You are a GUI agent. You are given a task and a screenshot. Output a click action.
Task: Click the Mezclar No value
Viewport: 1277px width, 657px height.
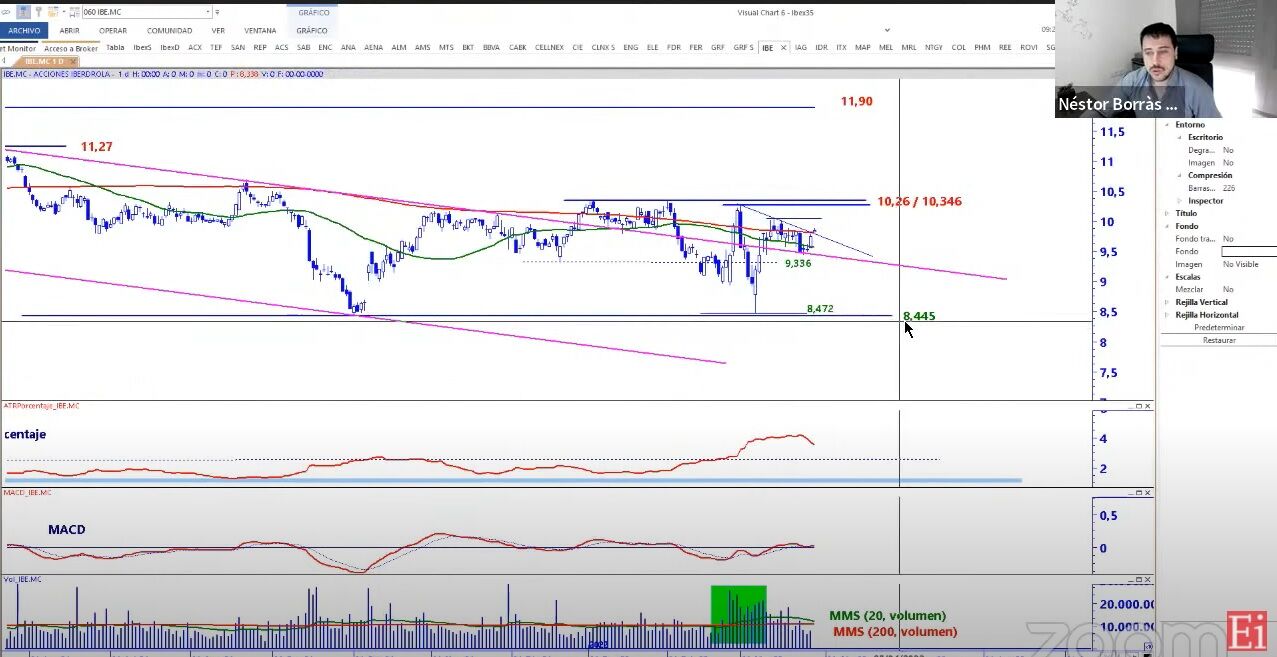[x=1228, y=289]
